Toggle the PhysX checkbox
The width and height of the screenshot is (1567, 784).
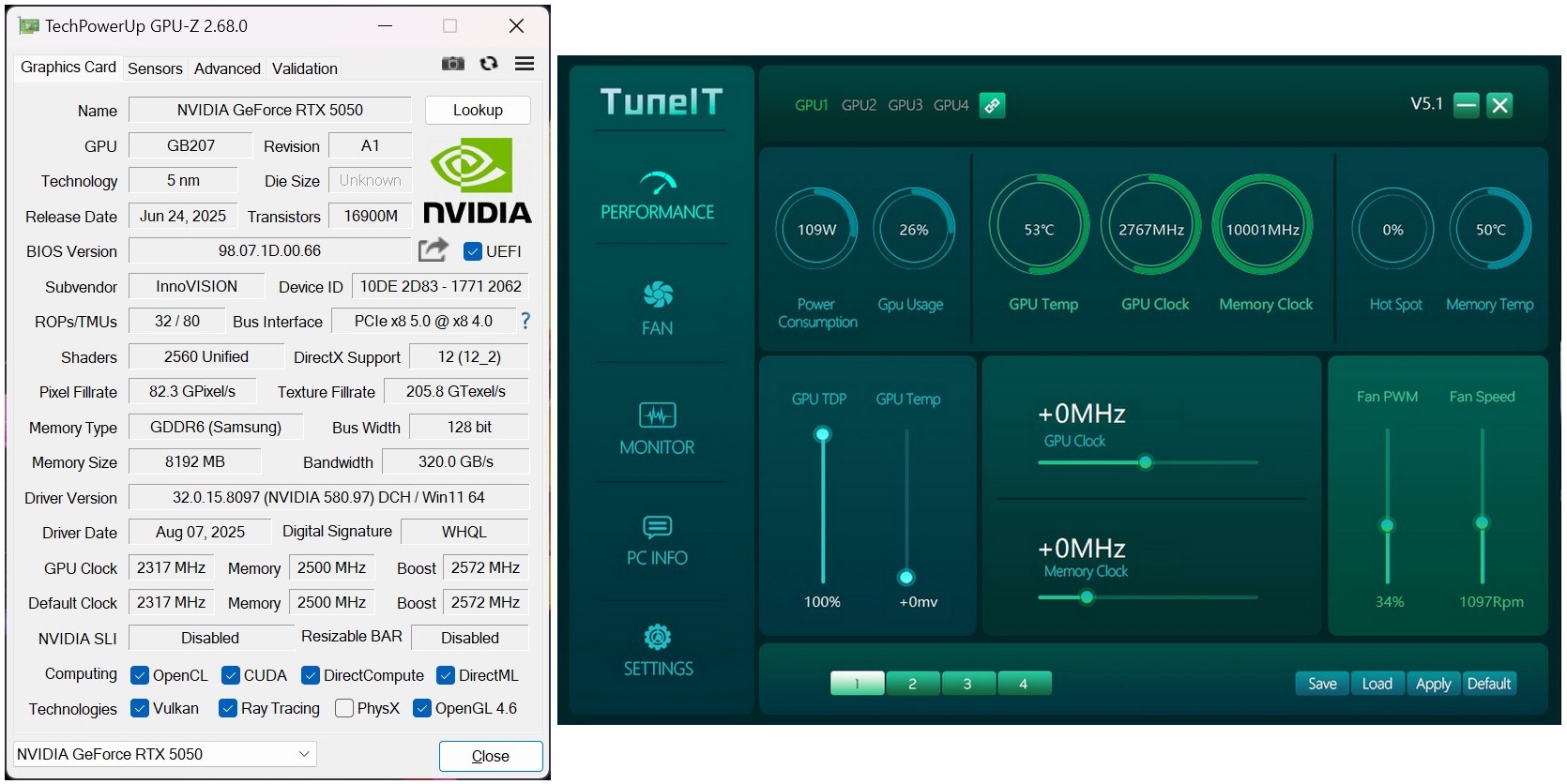(344, 708)
